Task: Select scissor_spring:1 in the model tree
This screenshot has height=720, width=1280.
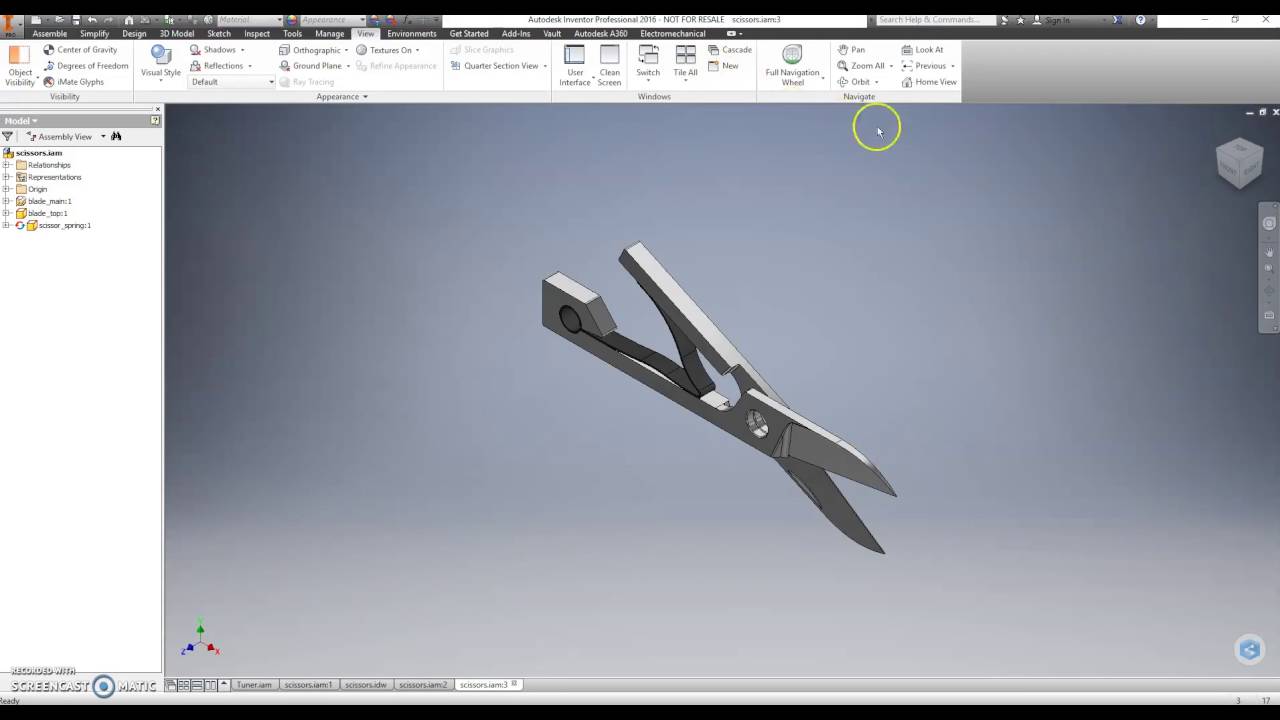Action: click(x=64, y=225)
